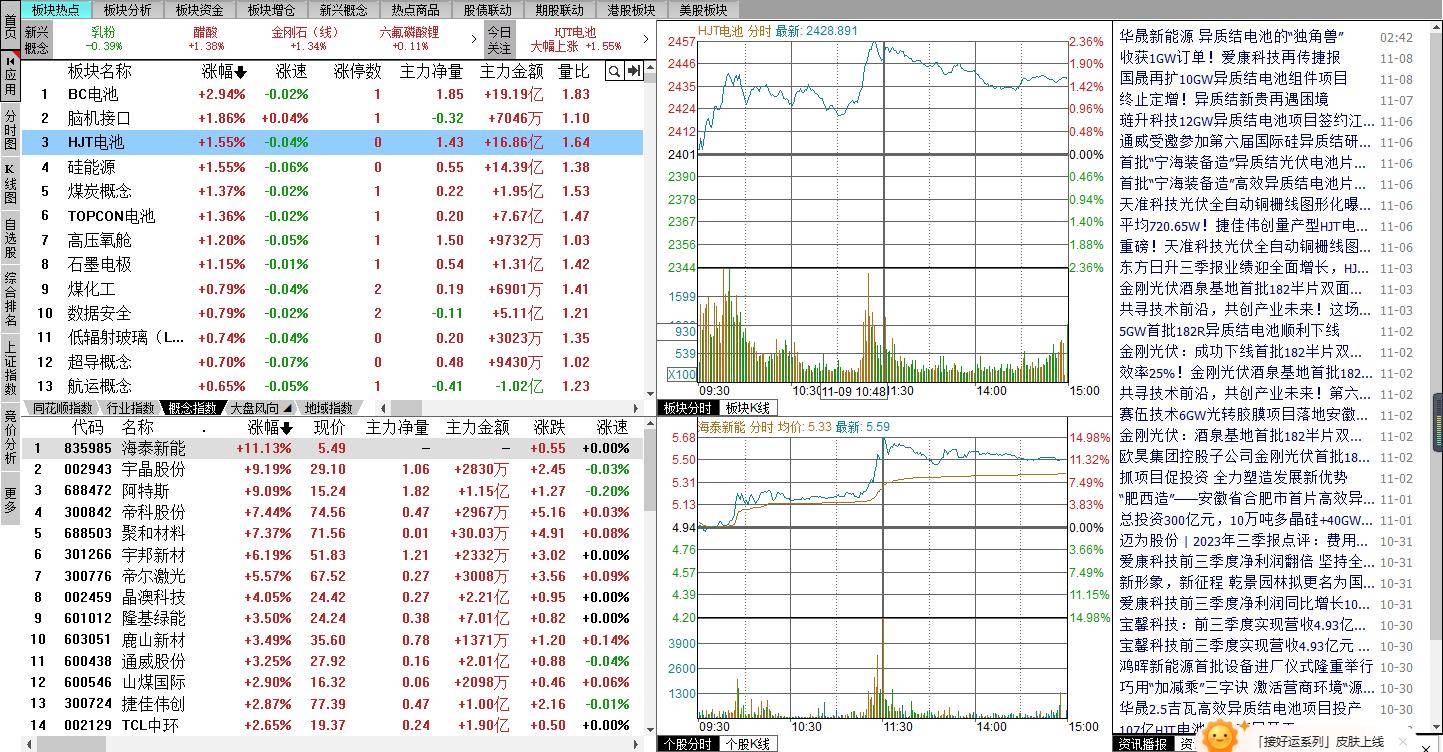Click the sun mascot icon in notification
Viewport: 1443px width, 752px height.
(1219, 737)
